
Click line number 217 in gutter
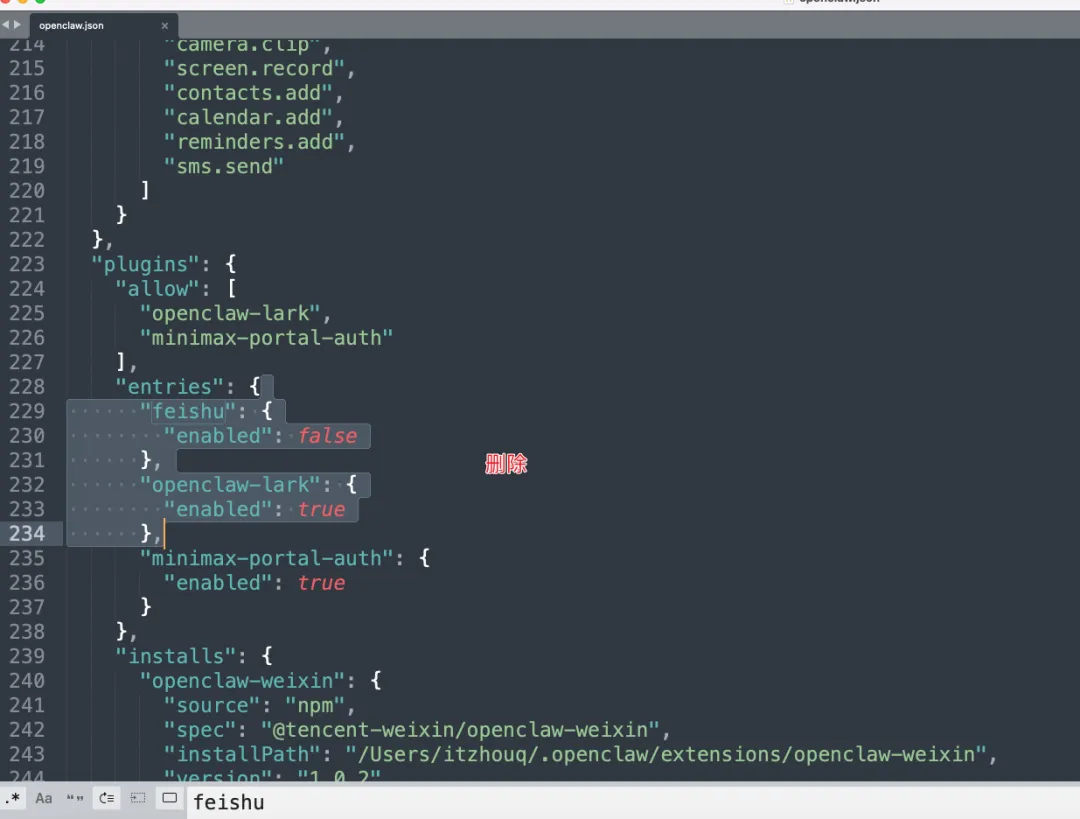click(27, 118)
